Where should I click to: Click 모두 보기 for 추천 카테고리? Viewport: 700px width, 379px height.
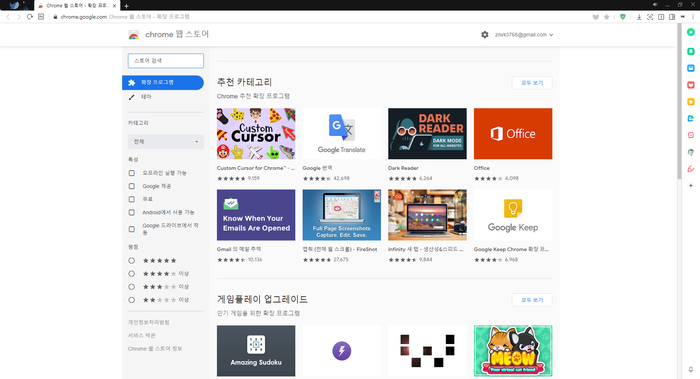pos(532,83)
